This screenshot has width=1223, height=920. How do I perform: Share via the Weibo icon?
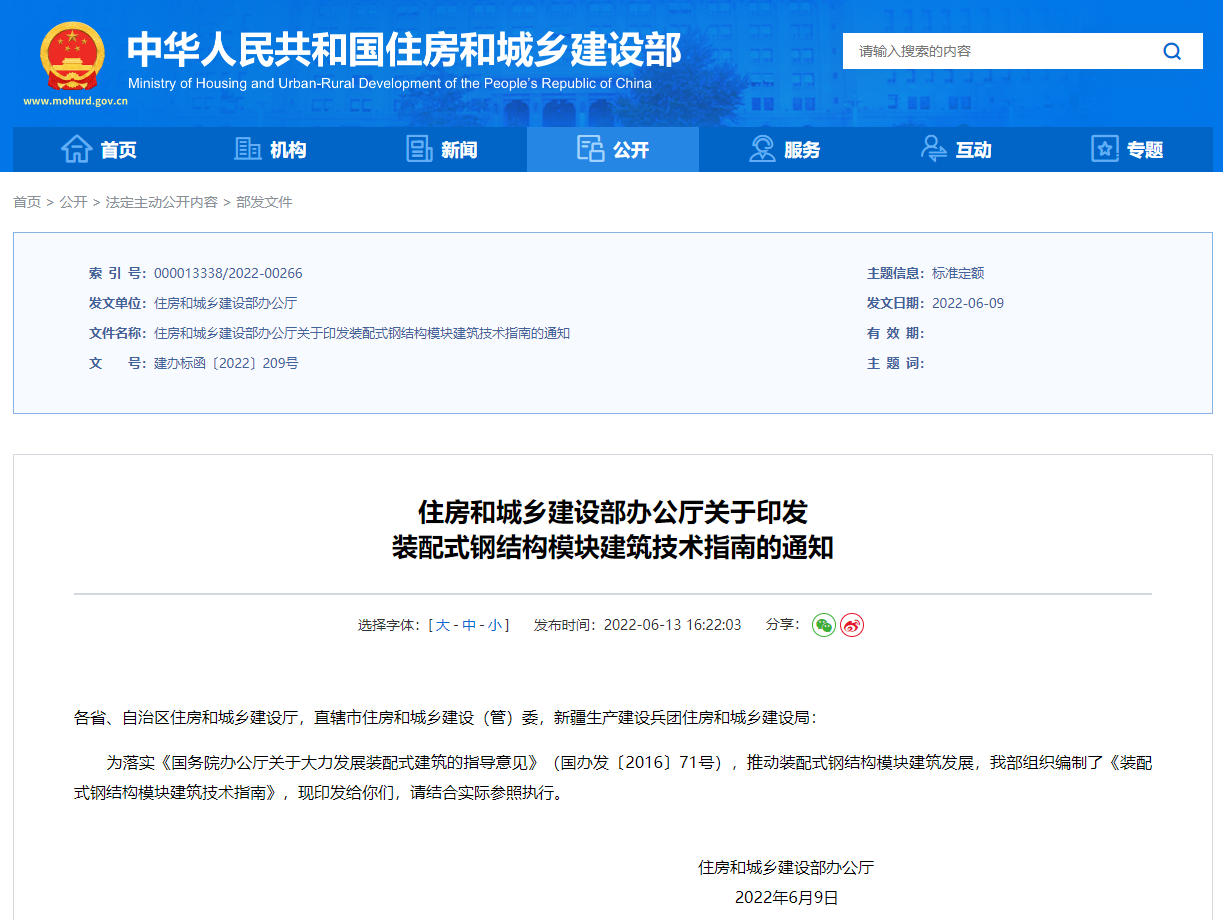(x=852, y=625)
